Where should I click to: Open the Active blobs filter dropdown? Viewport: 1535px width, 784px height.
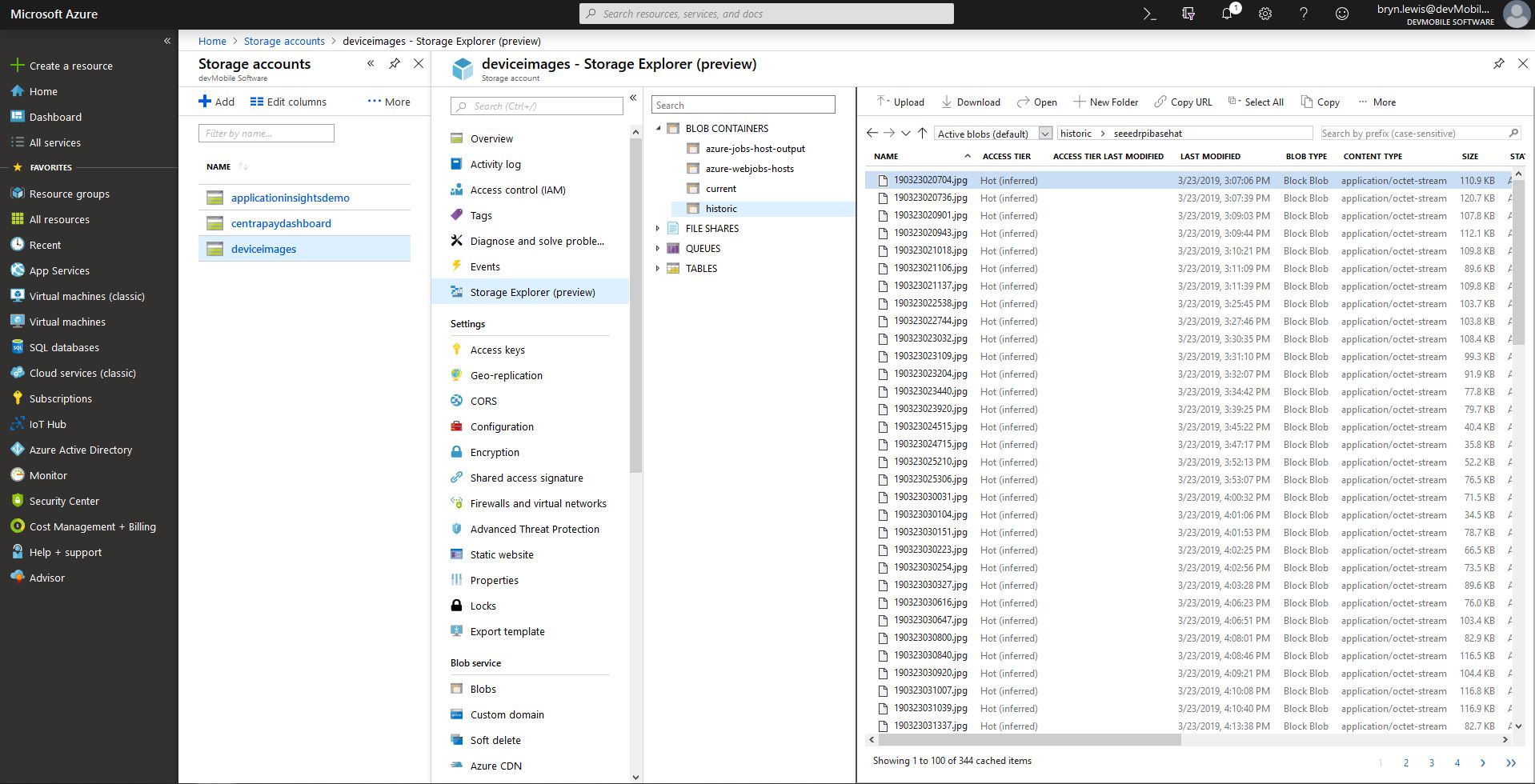[1045, 134]
